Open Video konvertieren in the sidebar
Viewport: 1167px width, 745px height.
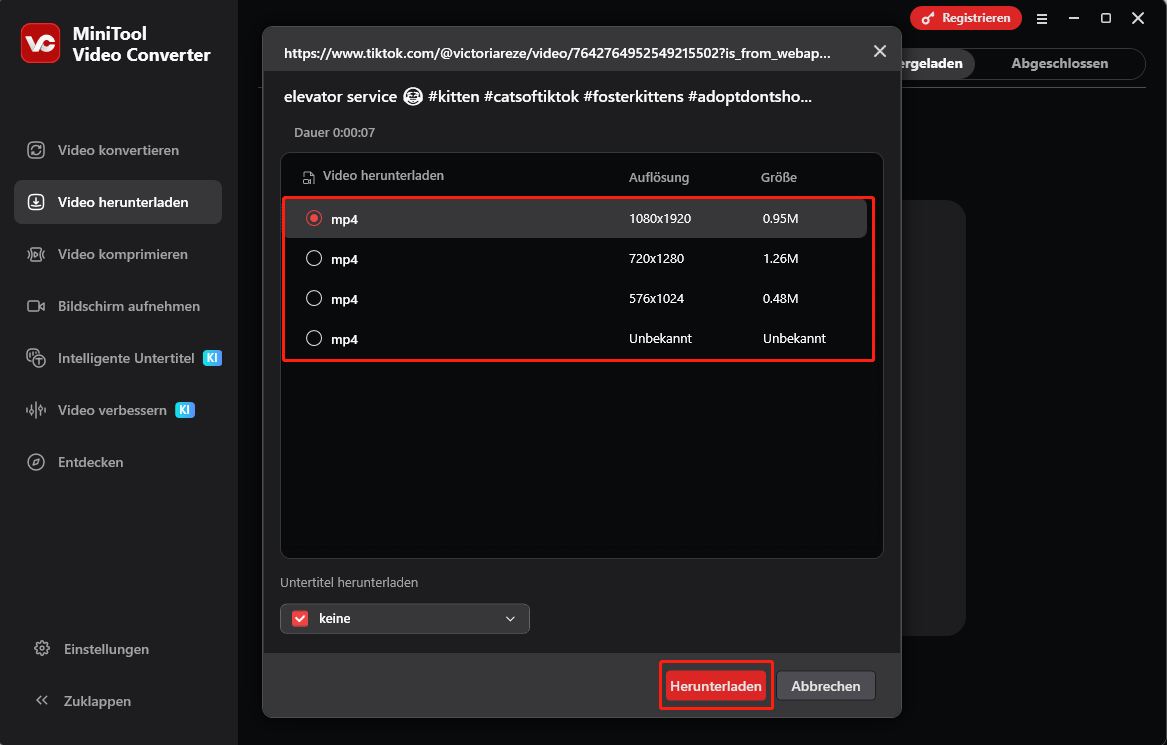point(118,150)
